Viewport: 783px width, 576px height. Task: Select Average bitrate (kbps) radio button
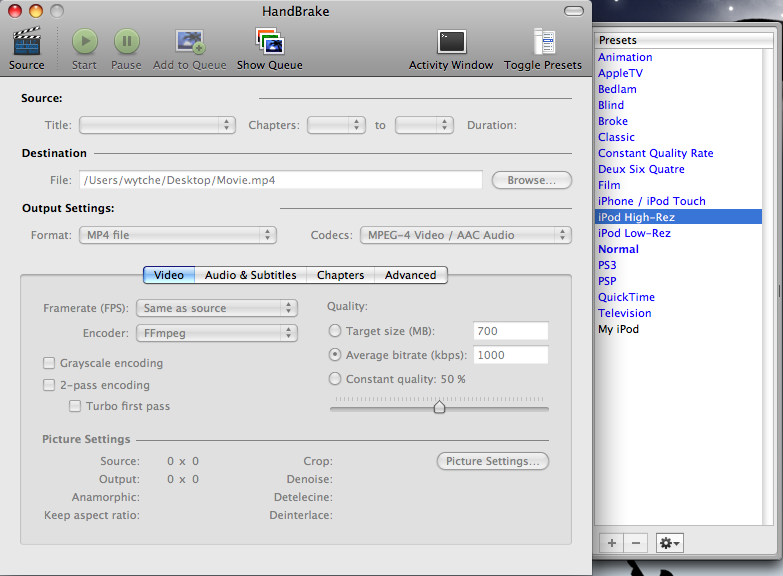335,355
